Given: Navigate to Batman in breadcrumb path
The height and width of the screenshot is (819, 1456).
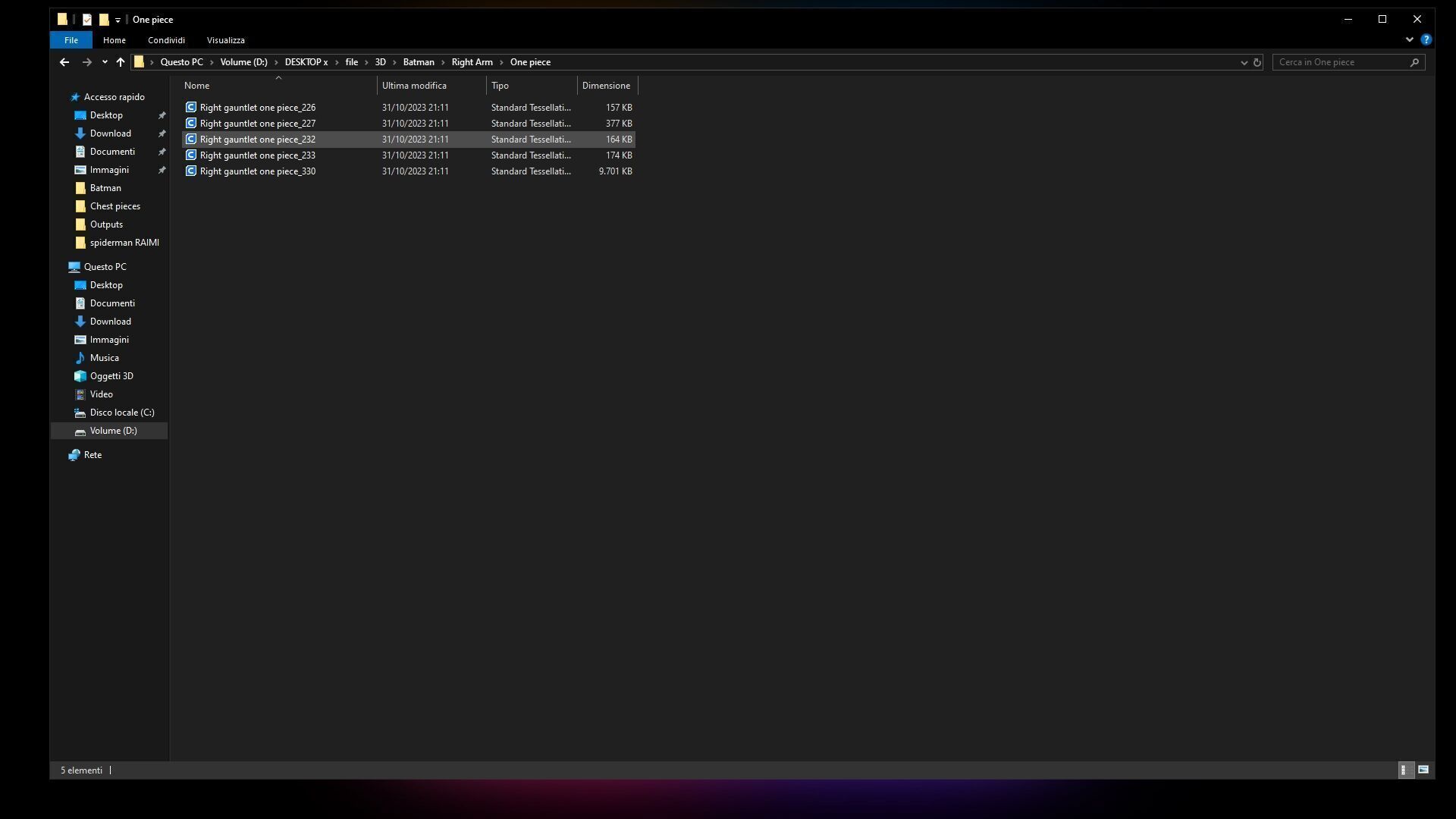Looking at the screenshot, I should [418, 62].
